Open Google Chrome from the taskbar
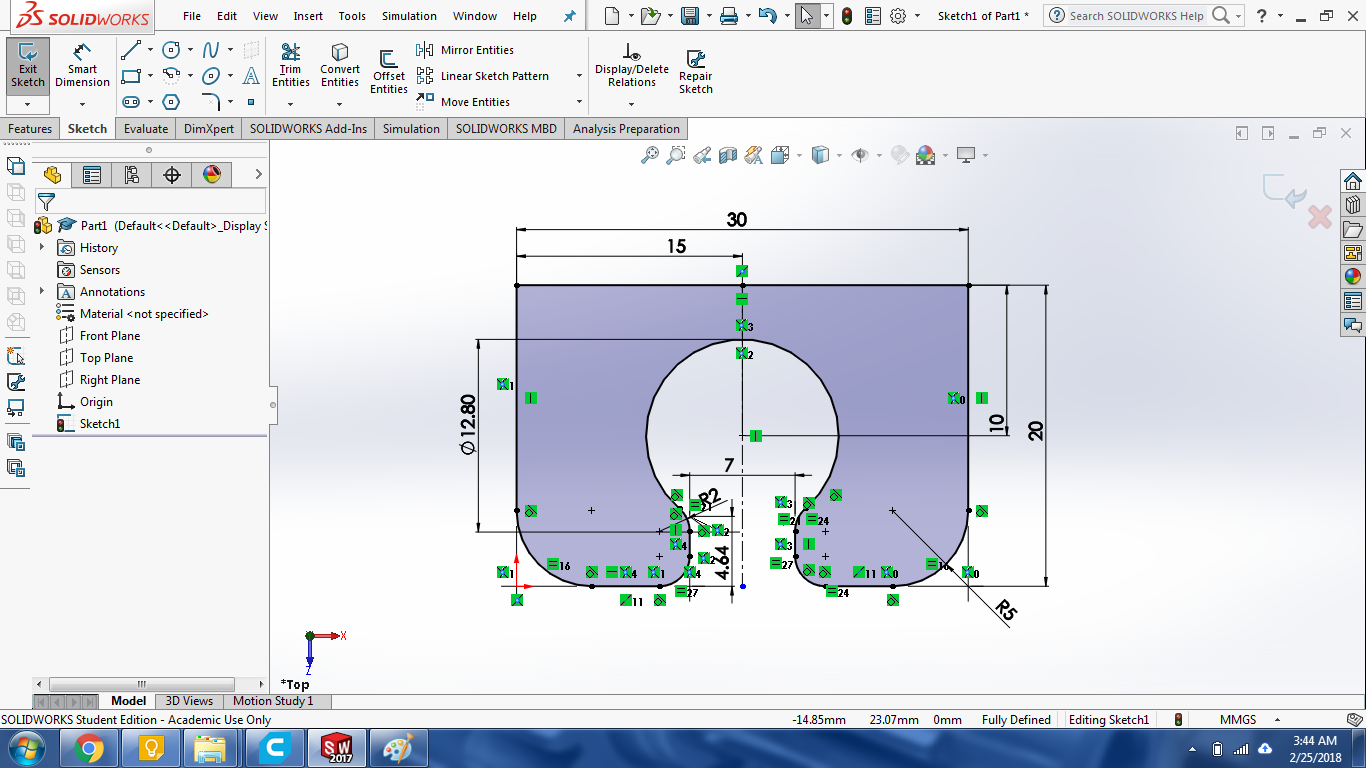Image resolution: width=1366 pixels, height=768 pixels. 88,748
